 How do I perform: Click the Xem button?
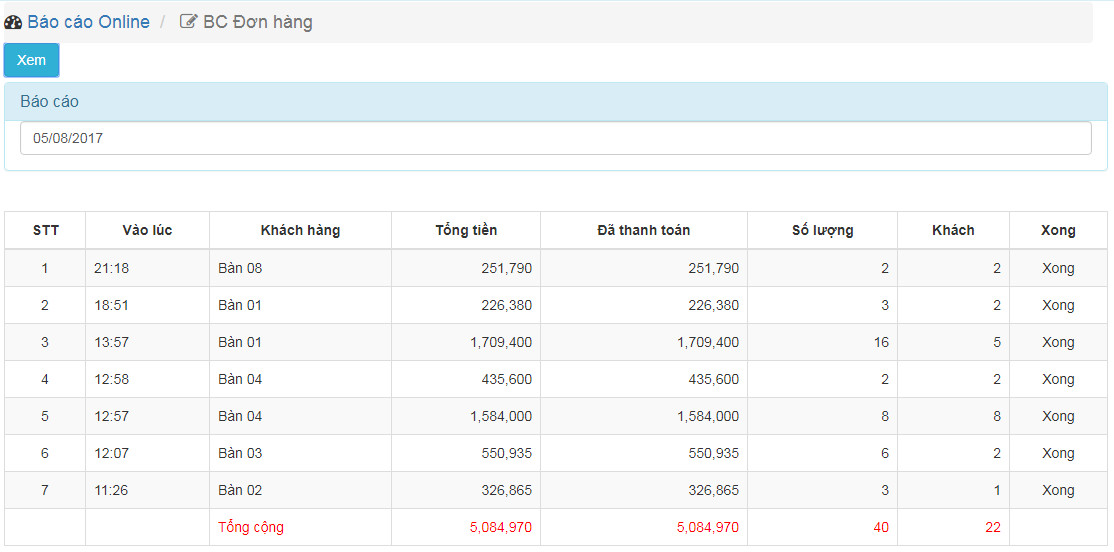[31, 60]
